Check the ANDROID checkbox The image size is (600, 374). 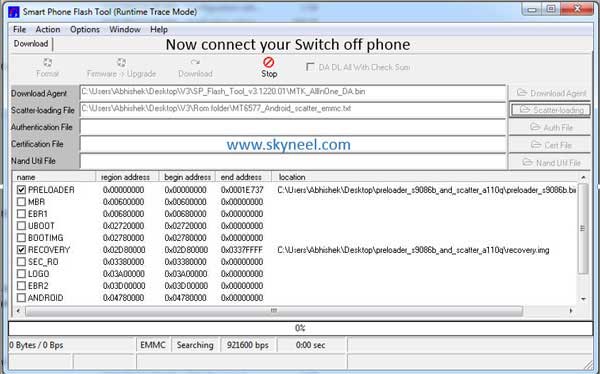(21, 297)
